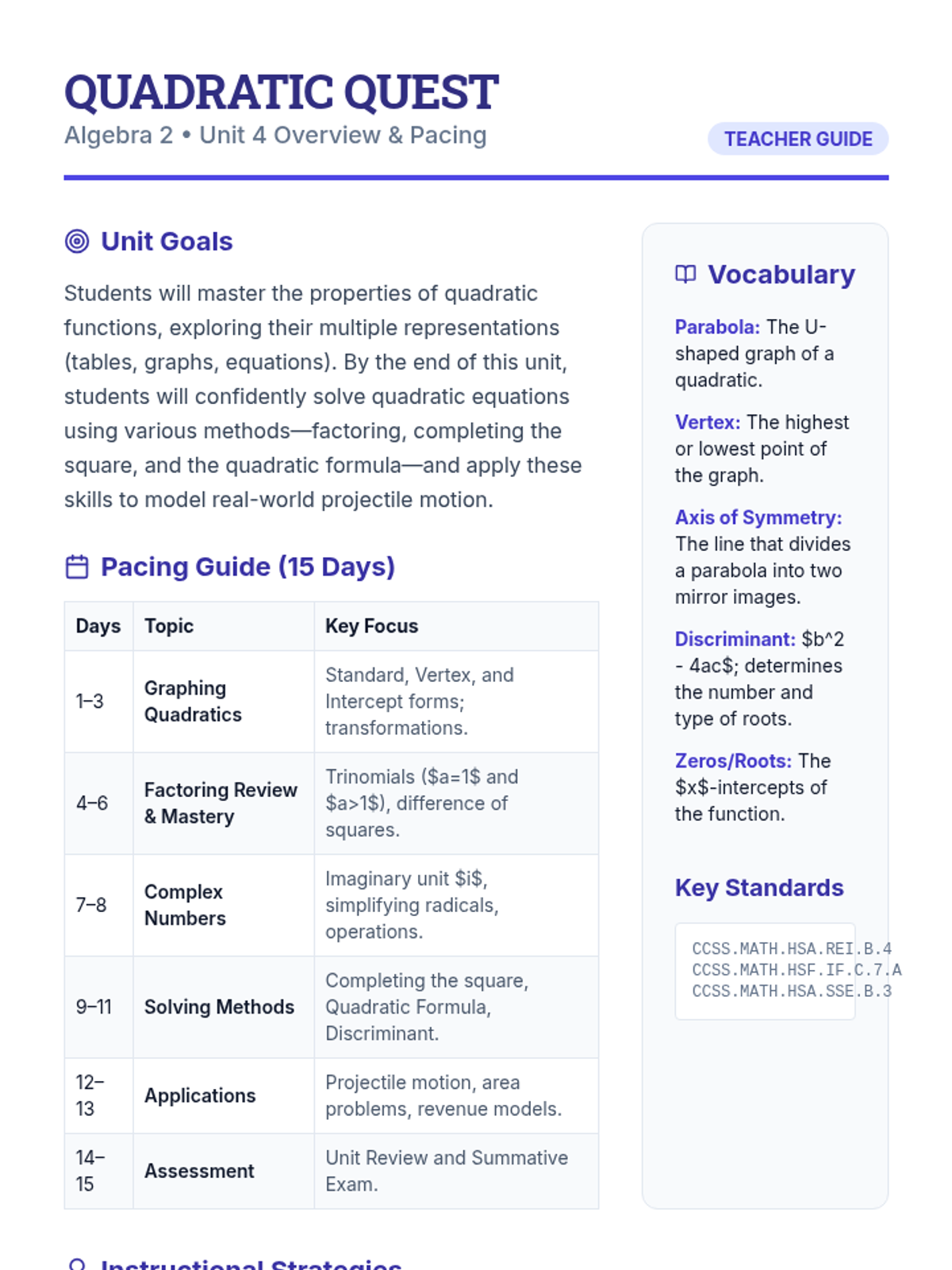Image resolution: width=952 pixels, height=1270 pixels.
Task: Click the target icon beside Unit Goals
Action: (77, 241)
